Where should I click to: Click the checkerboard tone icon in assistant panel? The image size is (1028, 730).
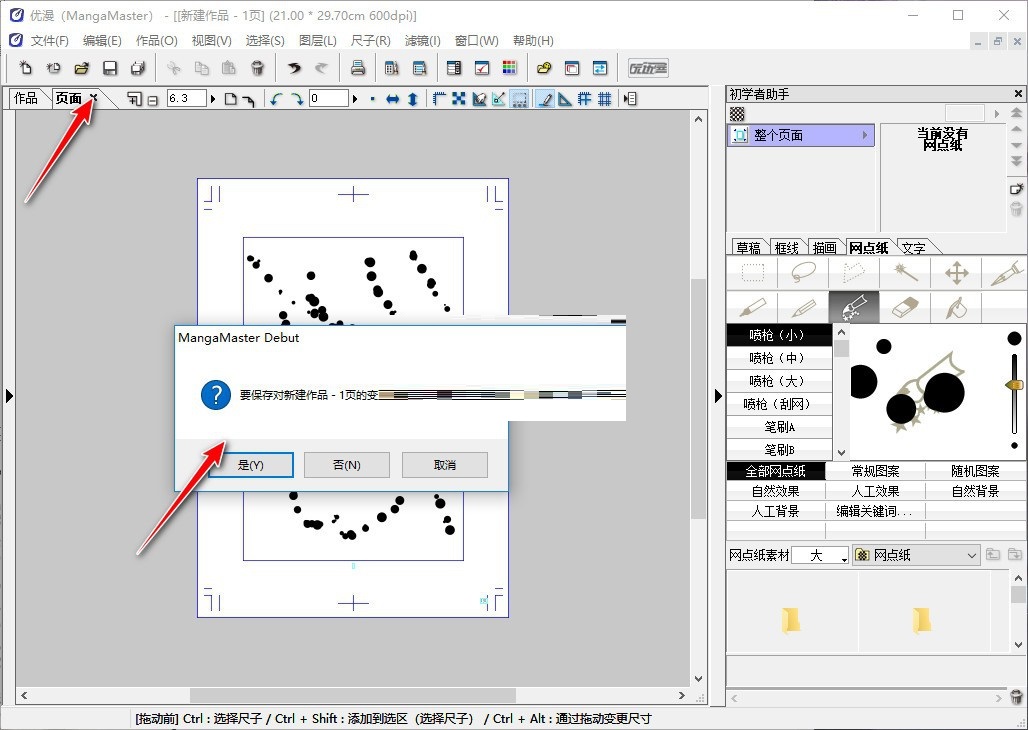click(738, 114)
